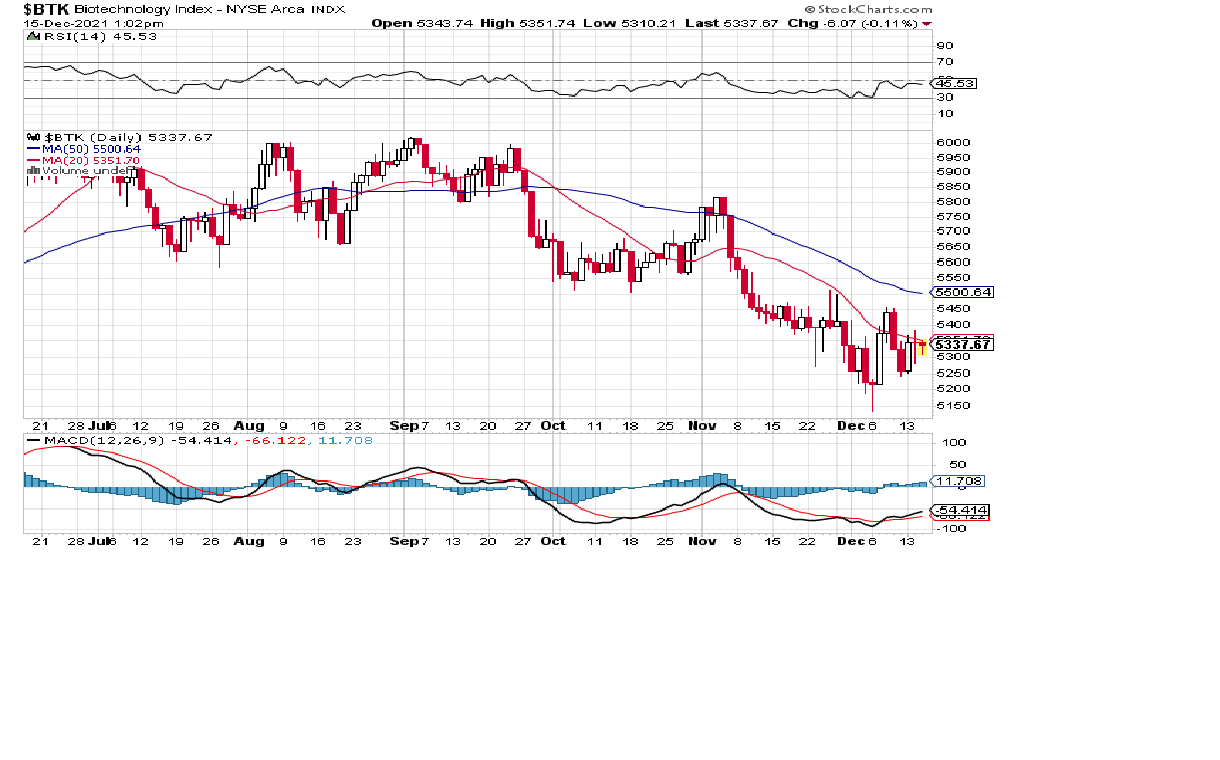Image resolution: width=1220 pixels, height=760 pixels.
Task: Select the Sep label under MACD panel
Action: coord(402,541)
